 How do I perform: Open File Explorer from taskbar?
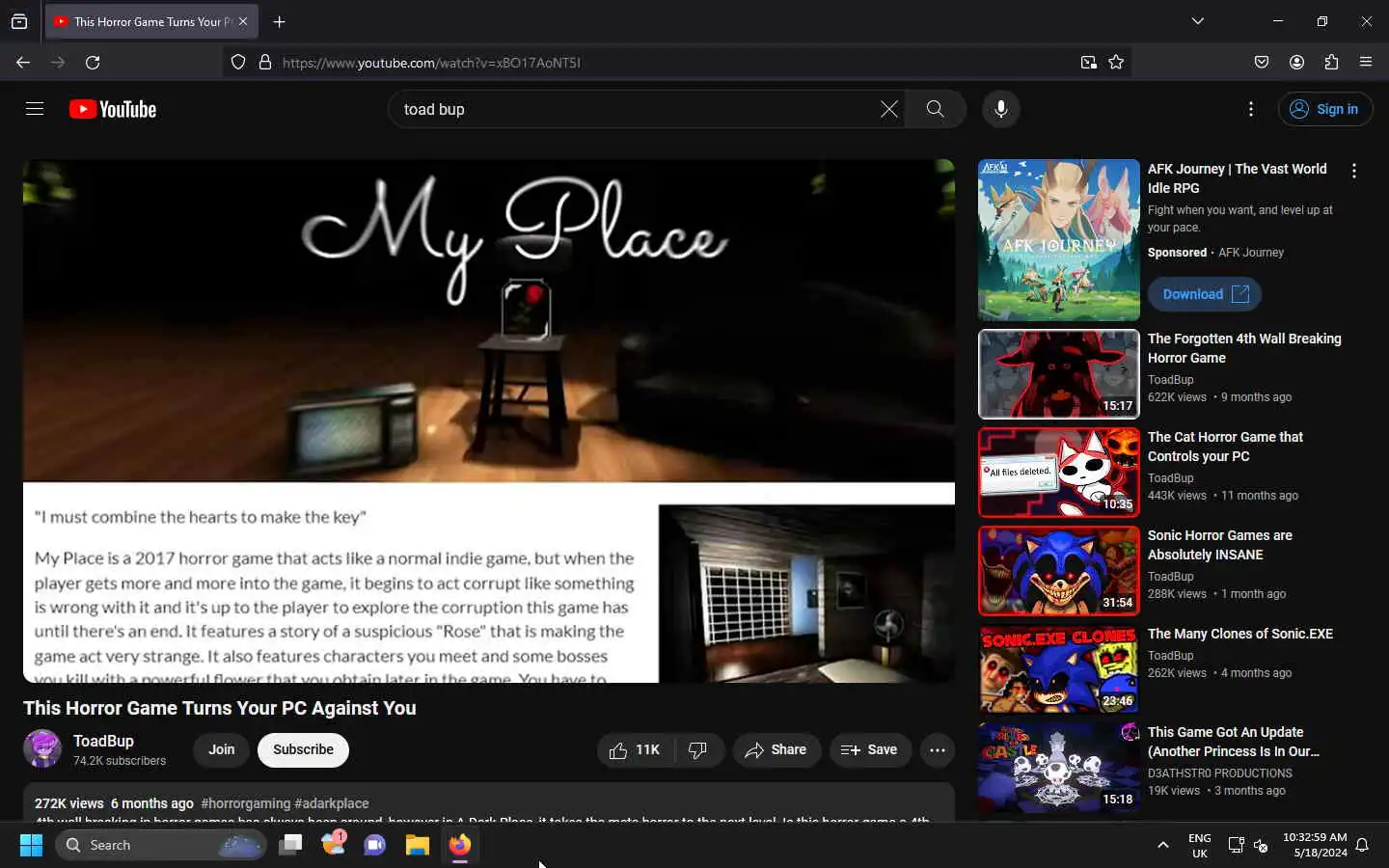point(417,845)
